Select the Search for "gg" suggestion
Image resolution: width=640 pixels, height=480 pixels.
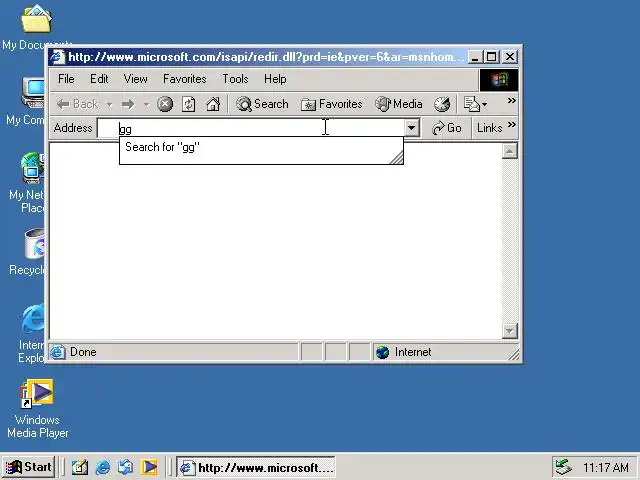tap(261, 147)
